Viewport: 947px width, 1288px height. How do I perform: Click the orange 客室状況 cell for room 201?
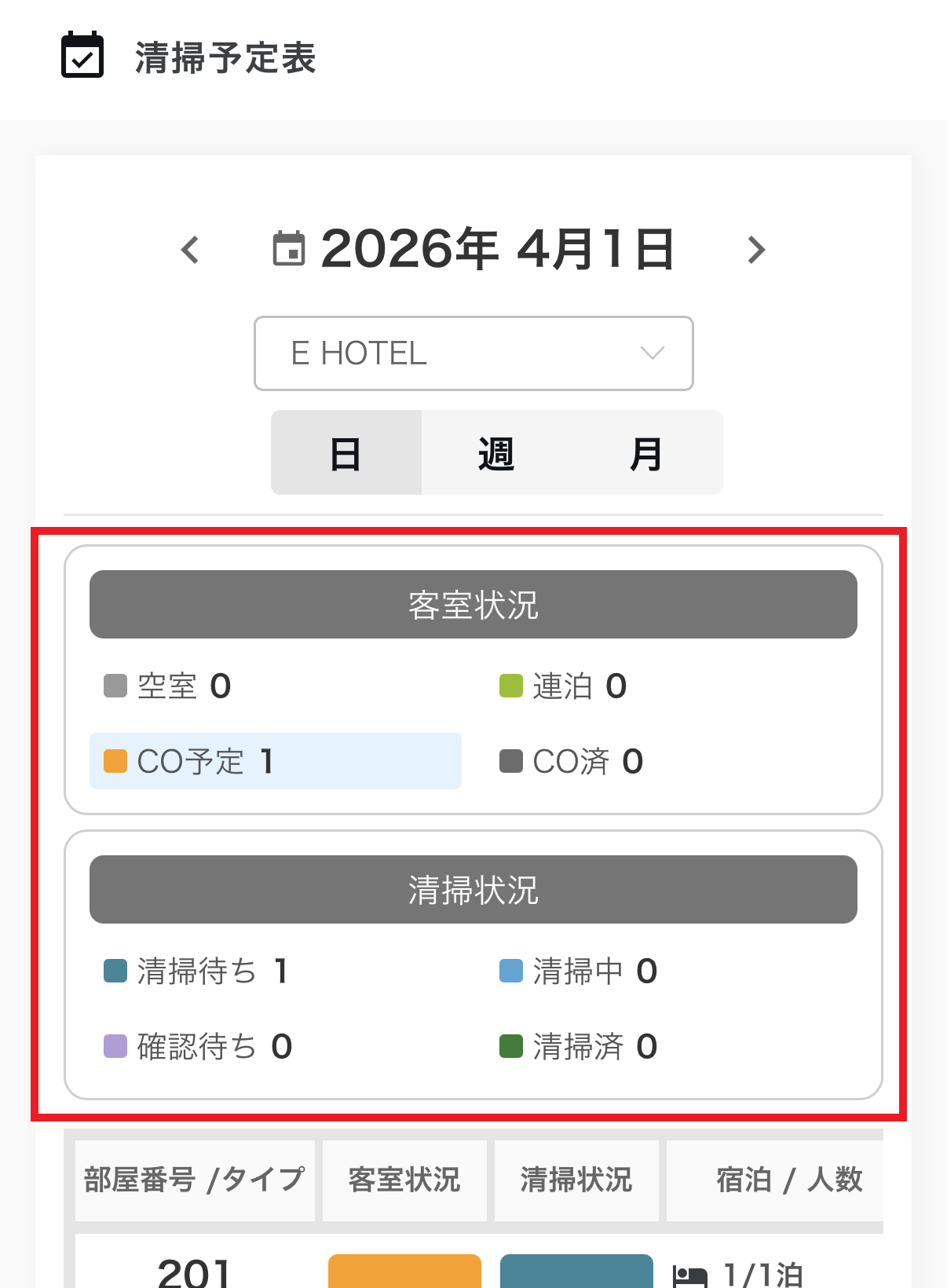(x=404, y=1272)
